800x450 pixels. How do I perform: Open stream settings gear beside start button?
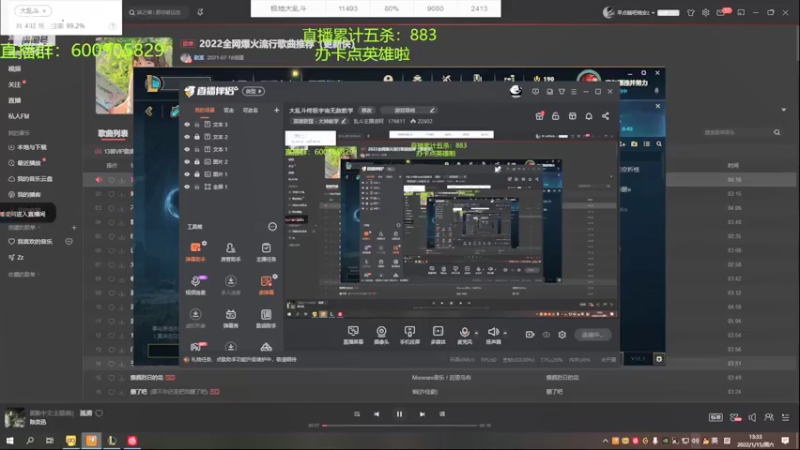[x=562, y=335]
